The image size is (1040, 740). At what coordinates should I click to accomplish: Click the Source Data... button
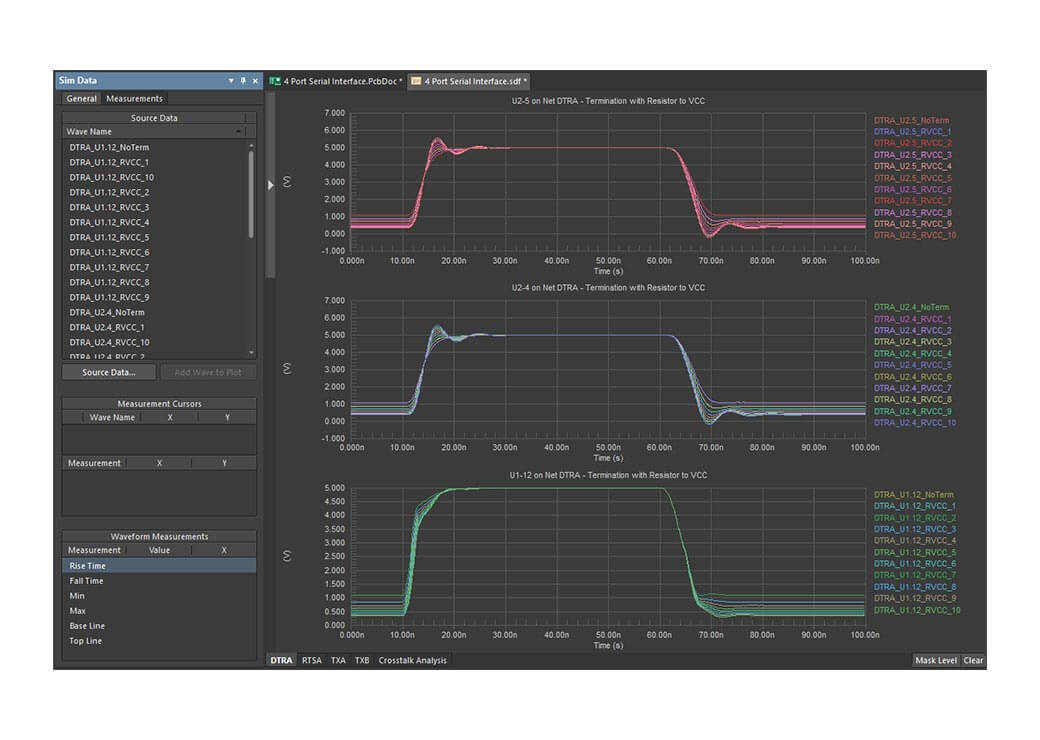pyautogui.click(x=109, y=372)
